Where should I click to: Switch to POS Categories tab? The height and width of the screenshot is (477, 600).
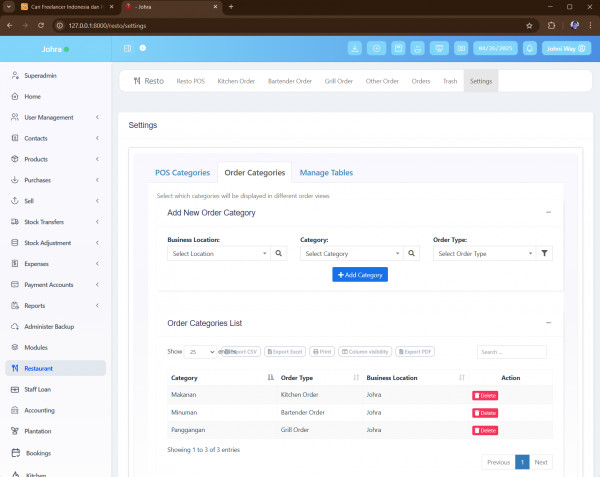coord(183,173)
